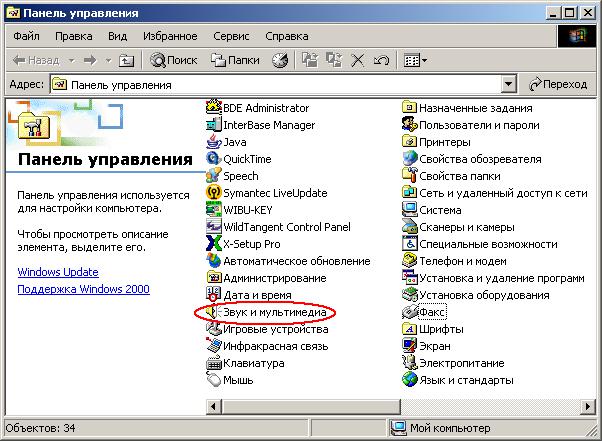Open Специальные возможности accessibility icon
Screen dimensions: 602x441
pos(410,244)
